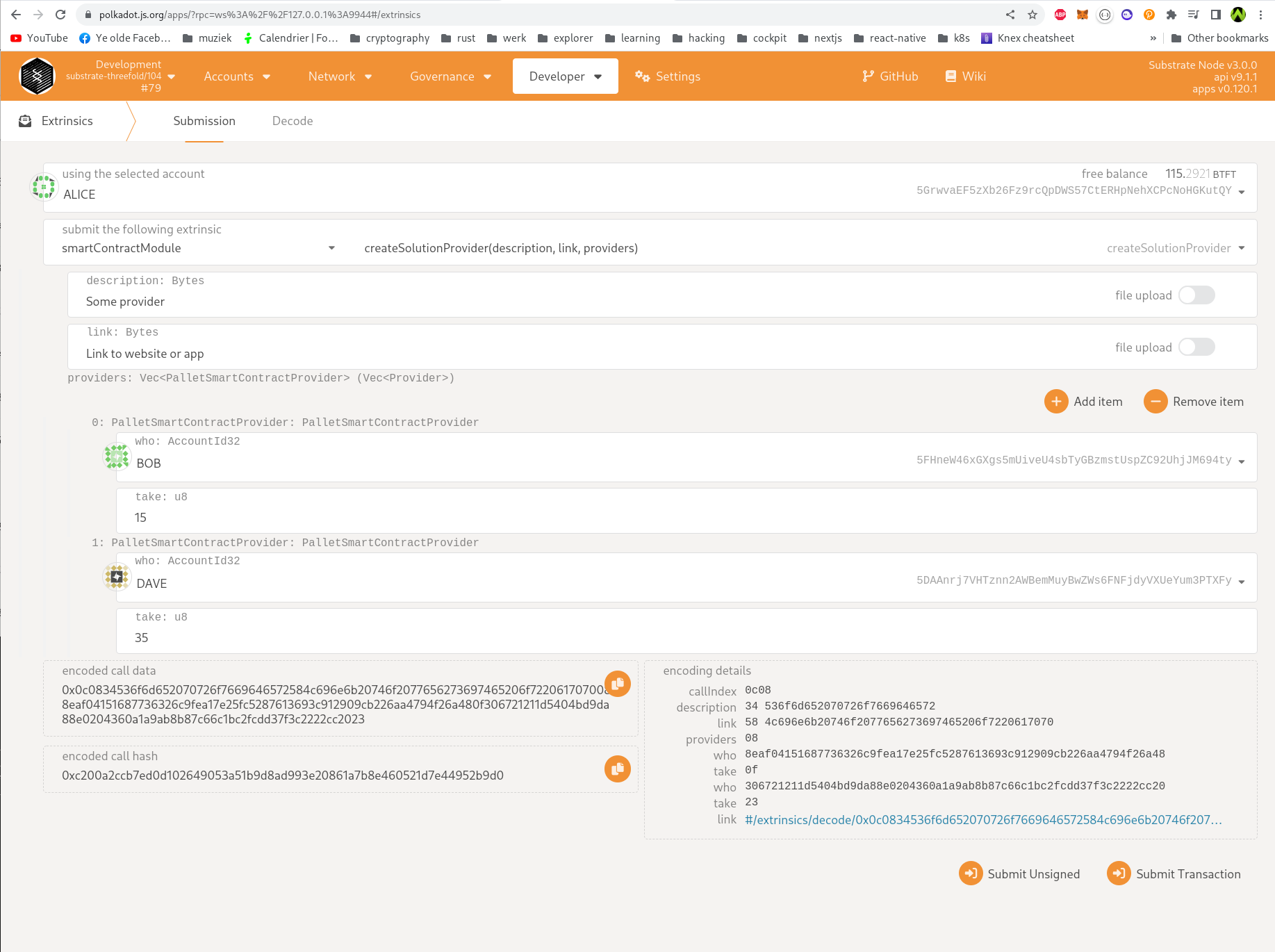Open the GitHub link in header
The image size is (1275, 952).
[890, 76]
